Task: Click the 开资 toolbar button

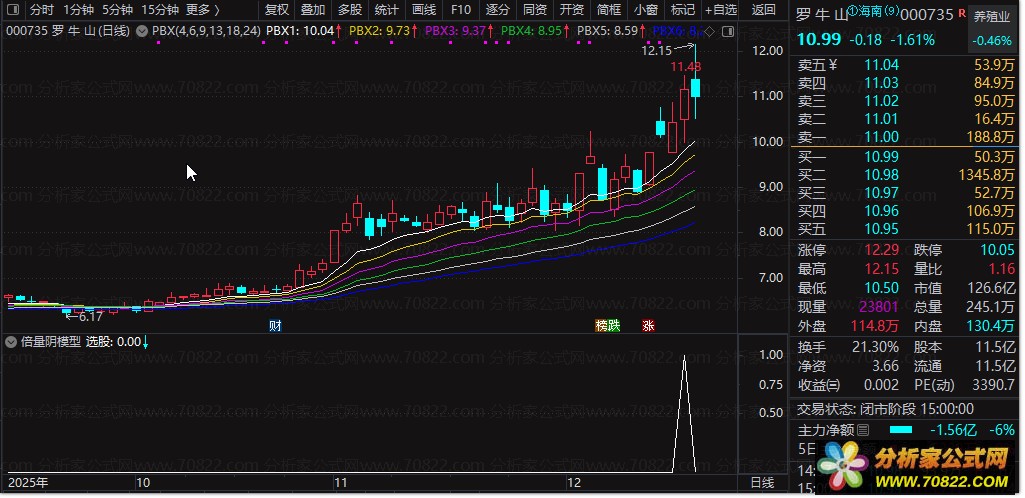Action: pyautogui.click(x=572, y=10)
